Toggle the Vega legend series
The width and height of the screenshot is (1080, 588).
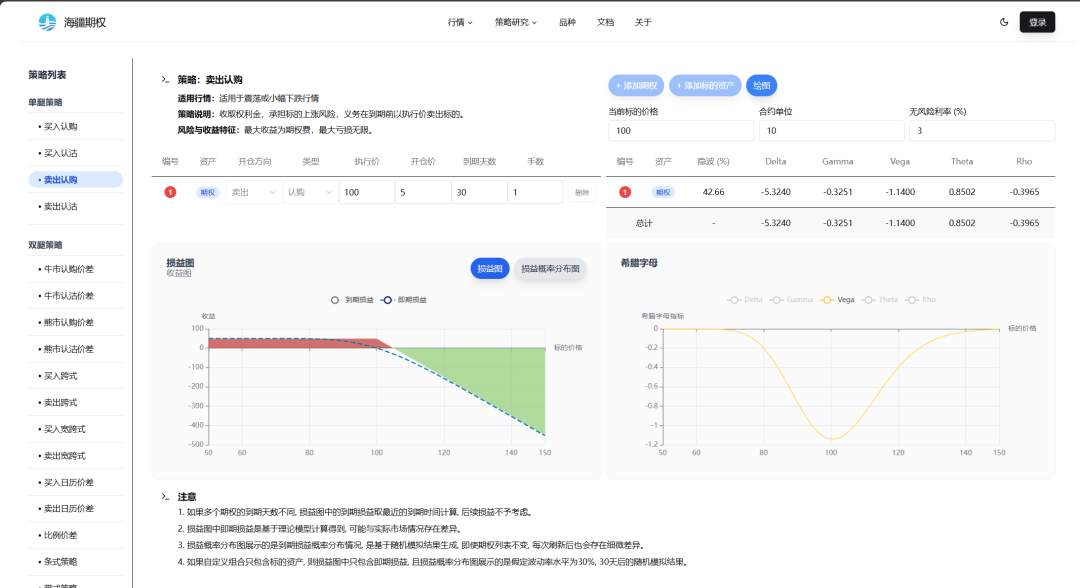[838, 299]
